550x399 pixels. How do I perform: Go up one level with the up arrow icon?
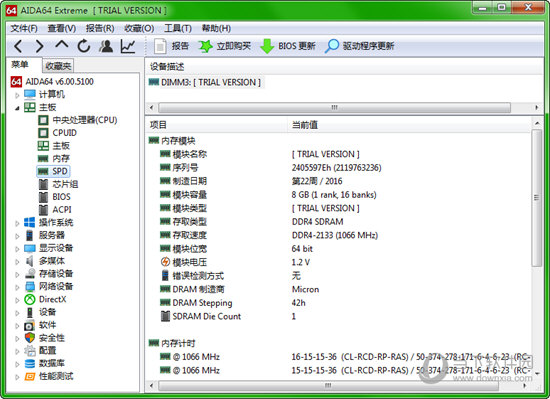point(62,45)
